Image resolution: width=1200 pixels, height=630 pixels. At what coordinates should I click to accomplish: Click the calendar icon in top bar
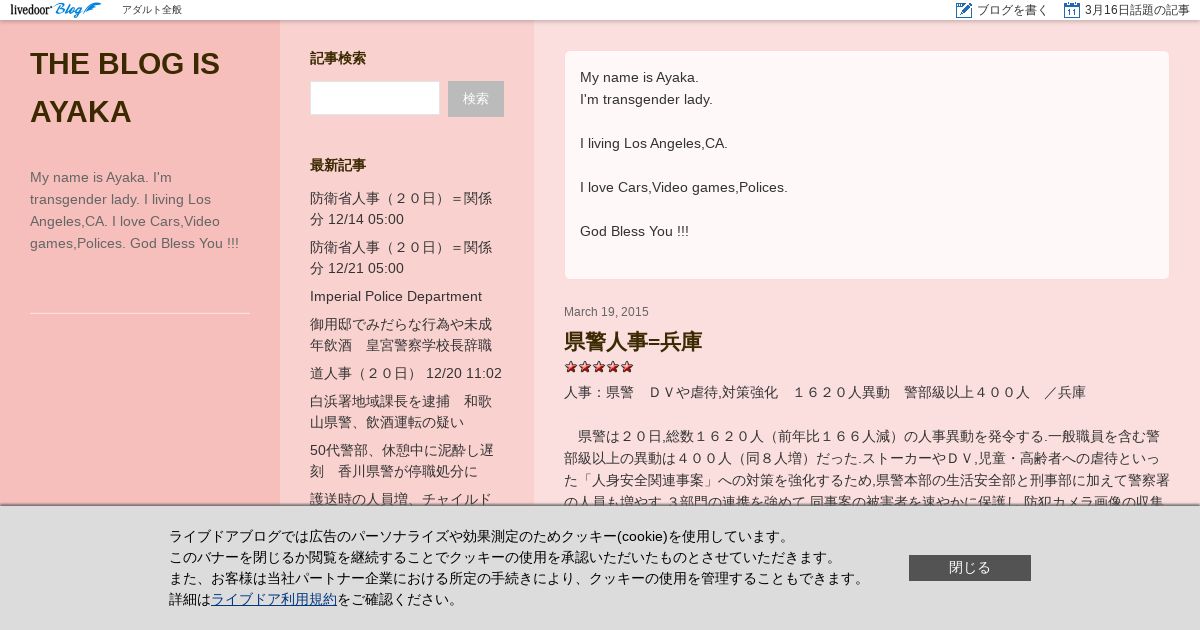point(1072,10)
